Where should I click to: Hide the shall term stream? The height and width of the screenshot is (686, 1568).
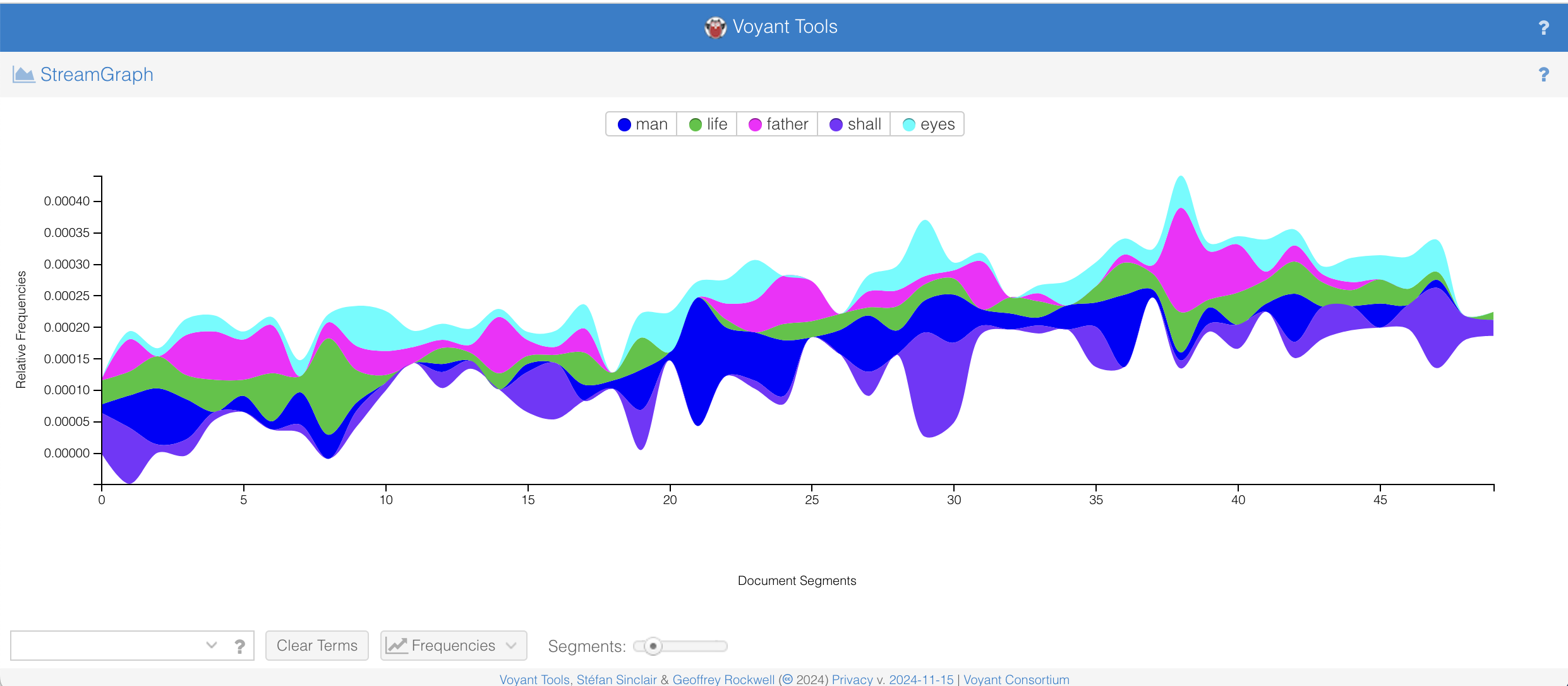coord(855,124)
